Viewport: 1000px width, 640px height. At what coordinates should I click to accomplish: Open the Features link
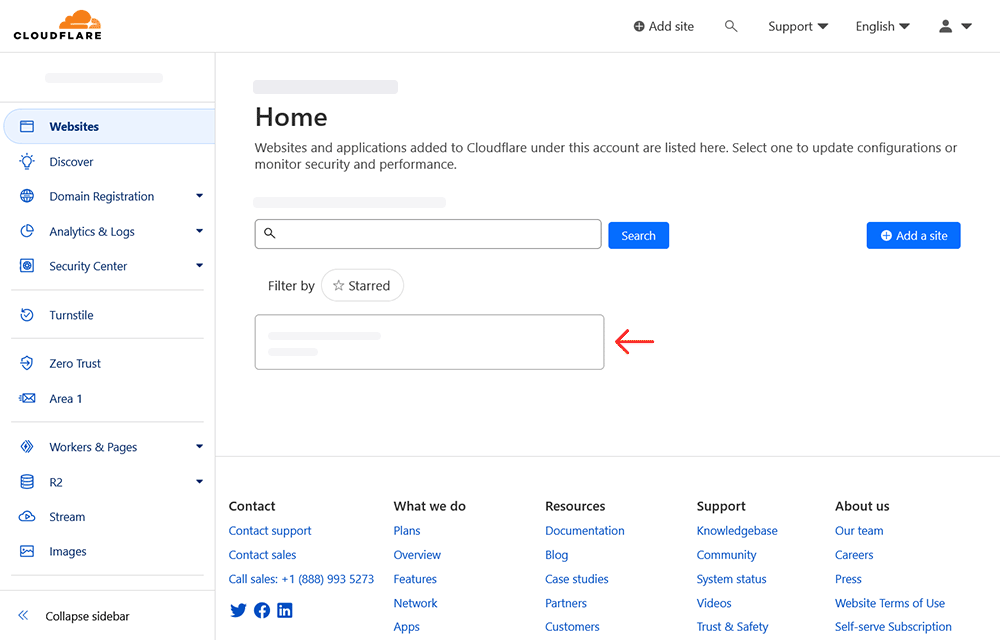coord(415,579)
